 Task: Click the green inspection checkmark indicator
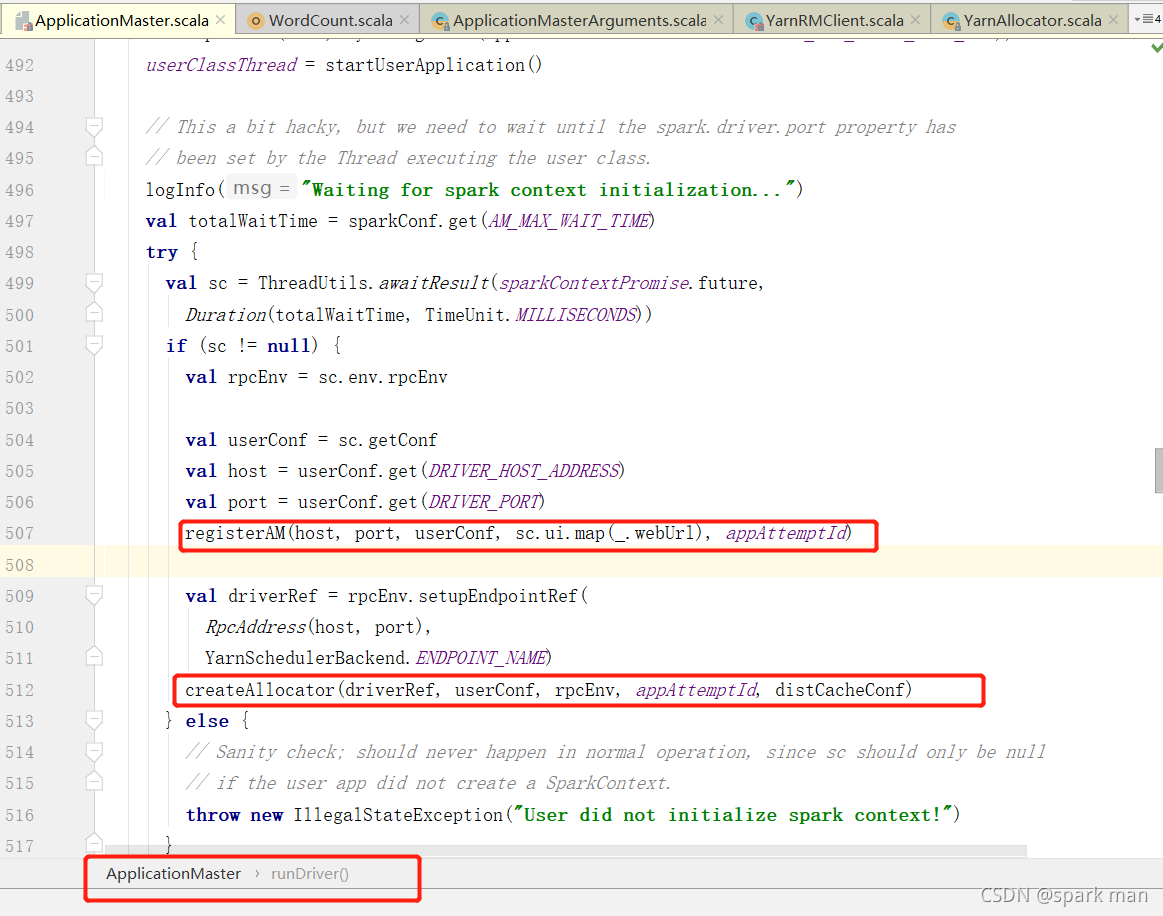coord(1156,47)
